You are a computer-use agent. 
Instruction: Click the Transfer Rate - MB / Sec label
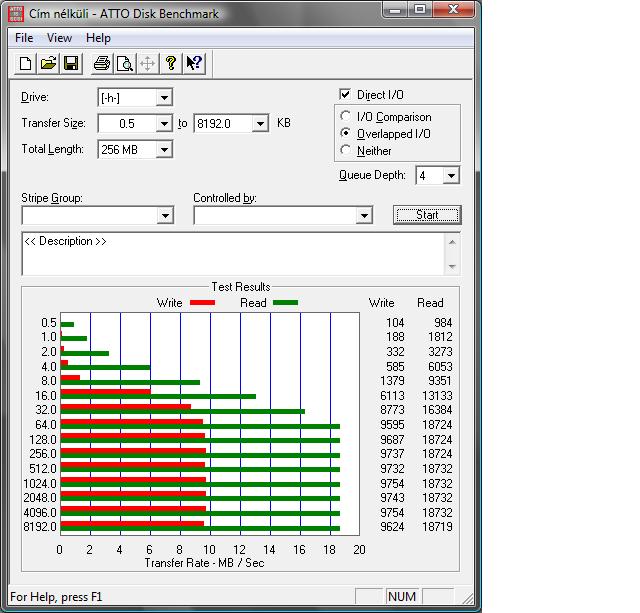click(x=204, y=563)
